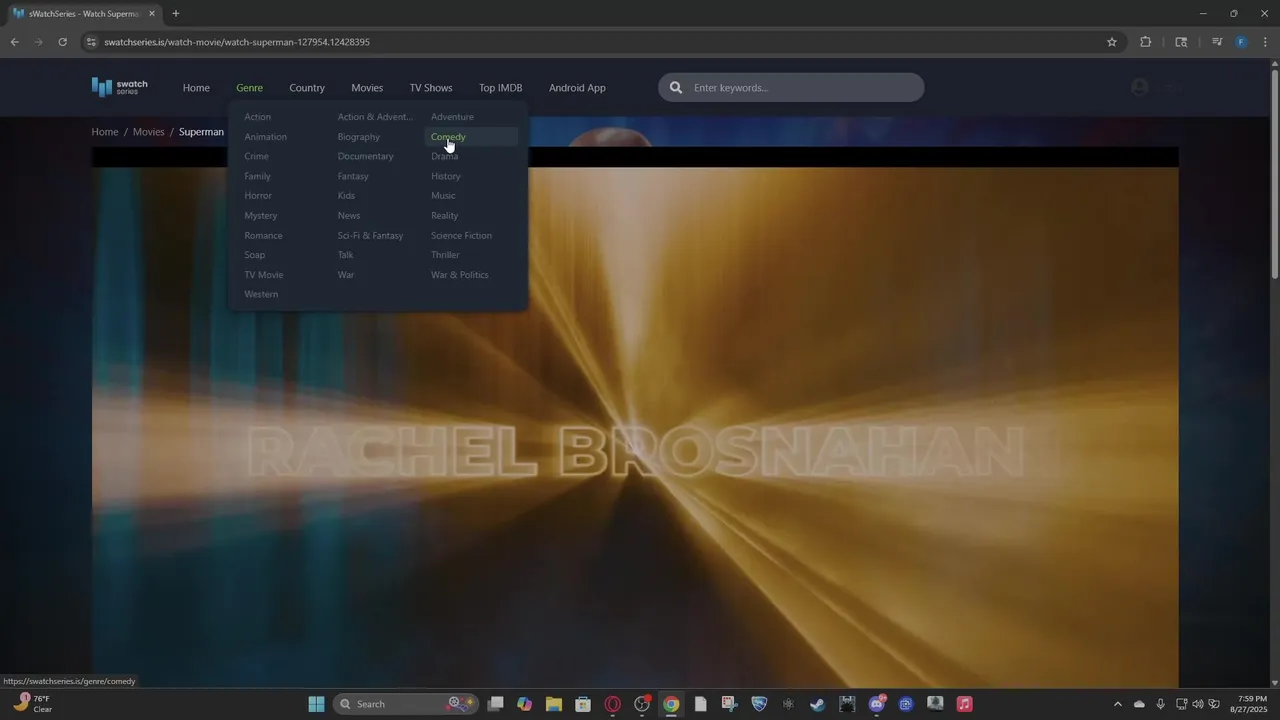Viewport: 1280px width, 720px height.
Task: Close the sWatchSeries browser tab
Action: (152, 14)
